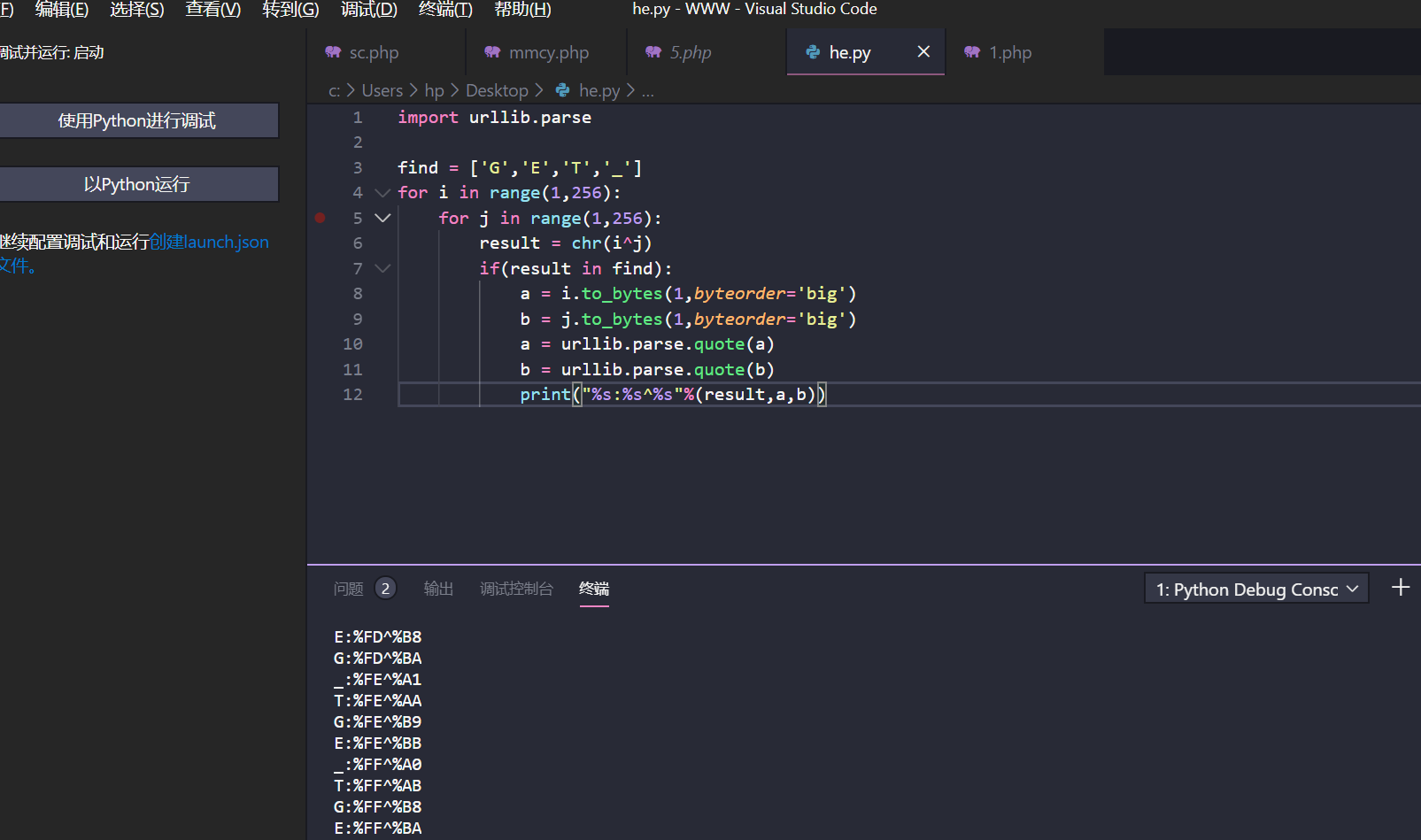Viewport: 1421px width, 840px height.
Task: Open the 转到(G) menu
Action: (x=290, y=10)
